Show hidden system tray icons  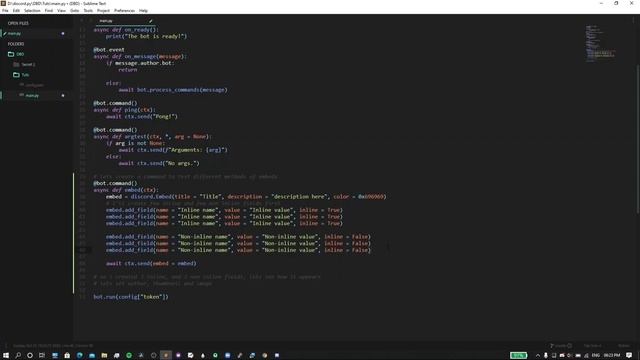[538, 356]
